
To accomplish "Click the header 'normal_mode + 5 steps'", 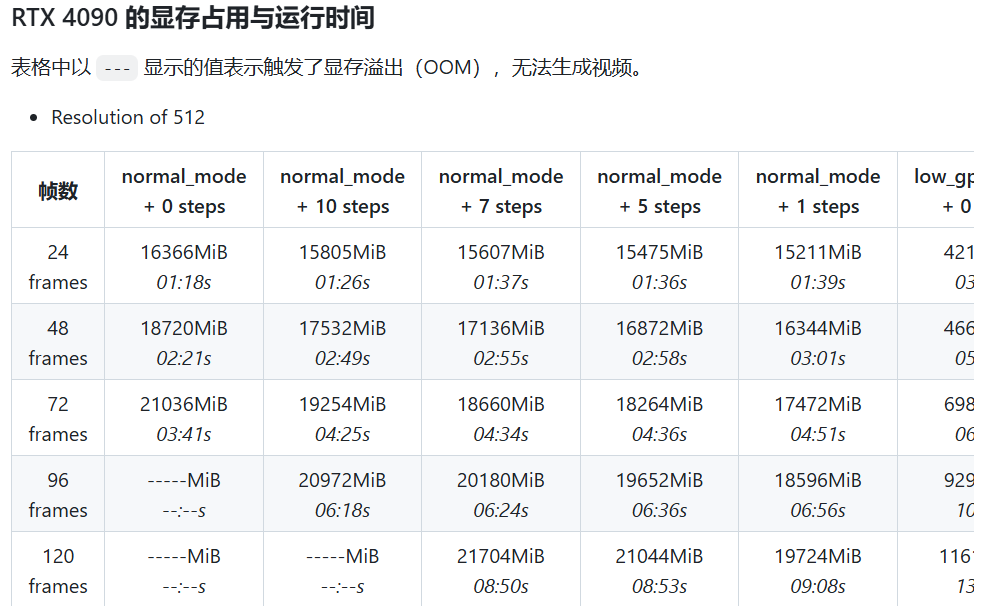I will [660, 190].
